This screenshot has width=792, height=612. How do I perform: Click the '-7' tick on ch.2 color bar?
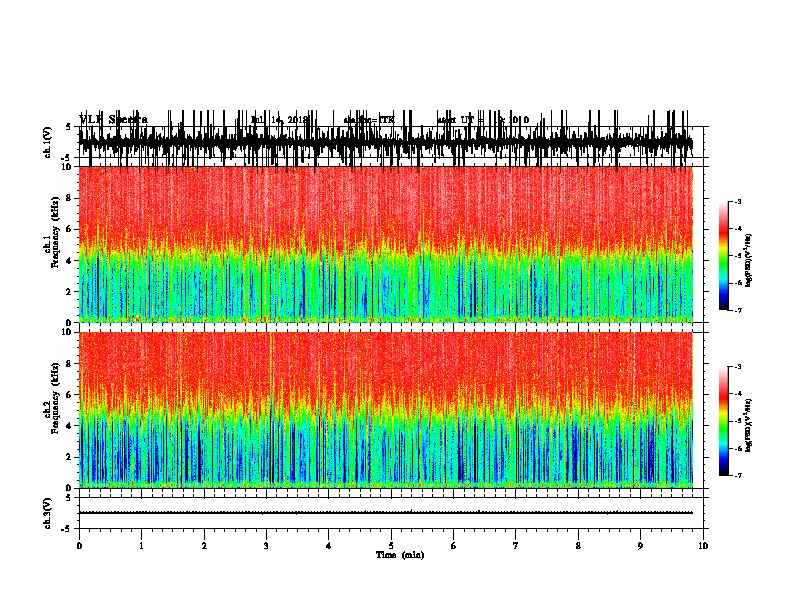738,475
